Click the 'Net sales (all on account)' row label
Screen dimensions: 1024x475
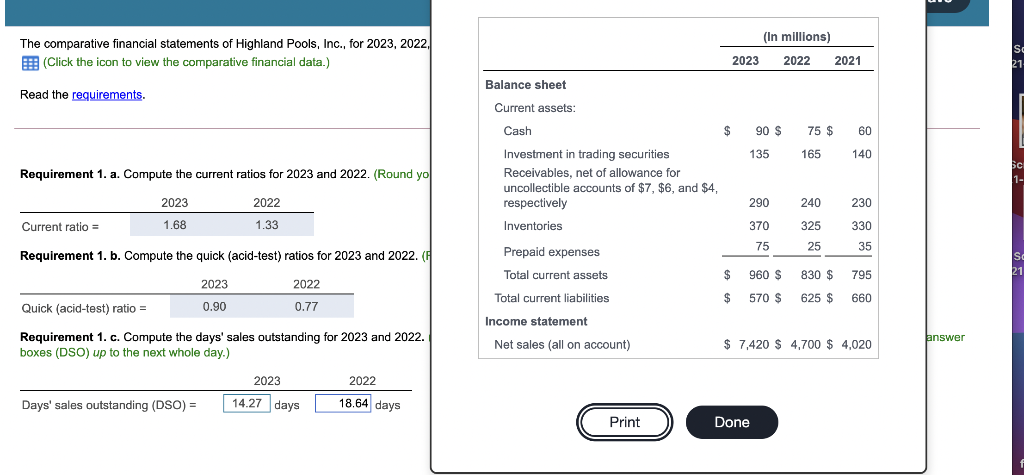tap(562, 344)
